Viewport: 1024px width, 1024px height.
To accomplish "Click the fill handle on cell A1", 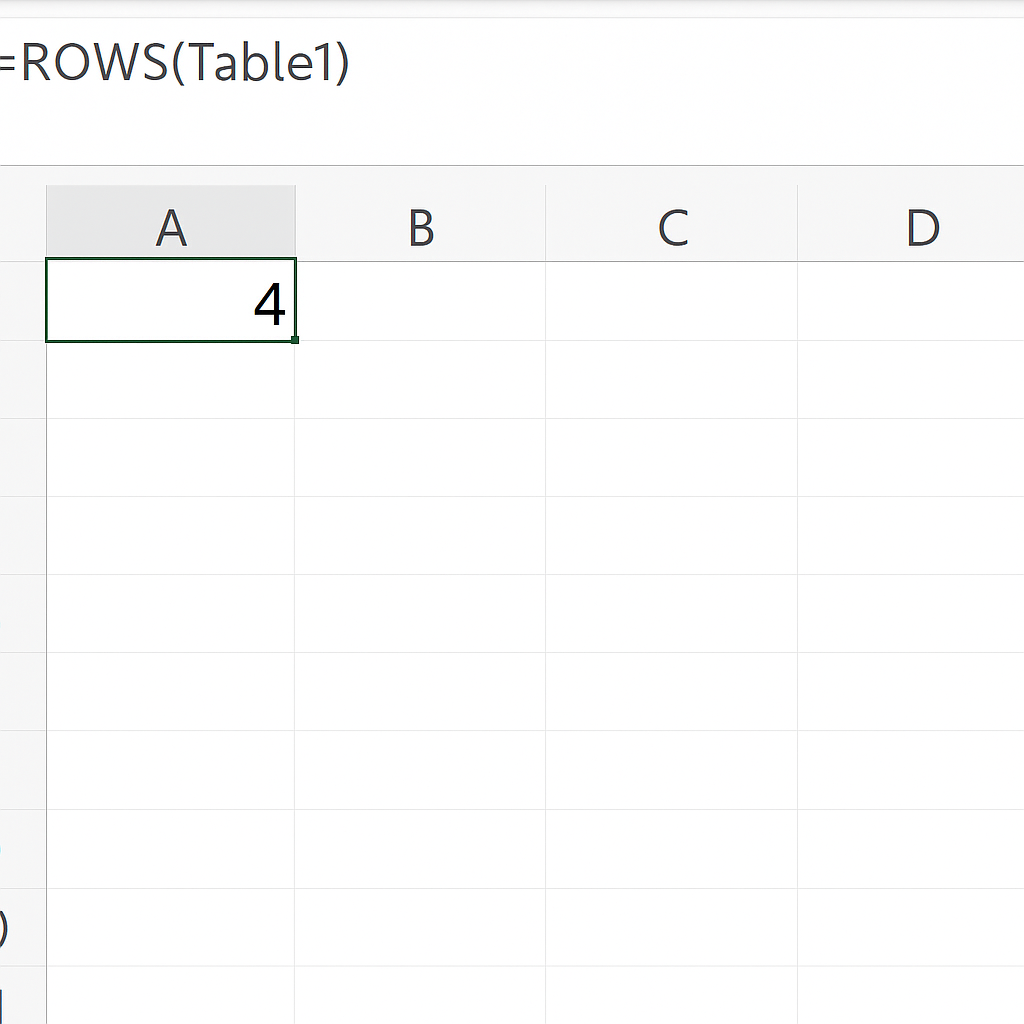I will tap(295, 340).
